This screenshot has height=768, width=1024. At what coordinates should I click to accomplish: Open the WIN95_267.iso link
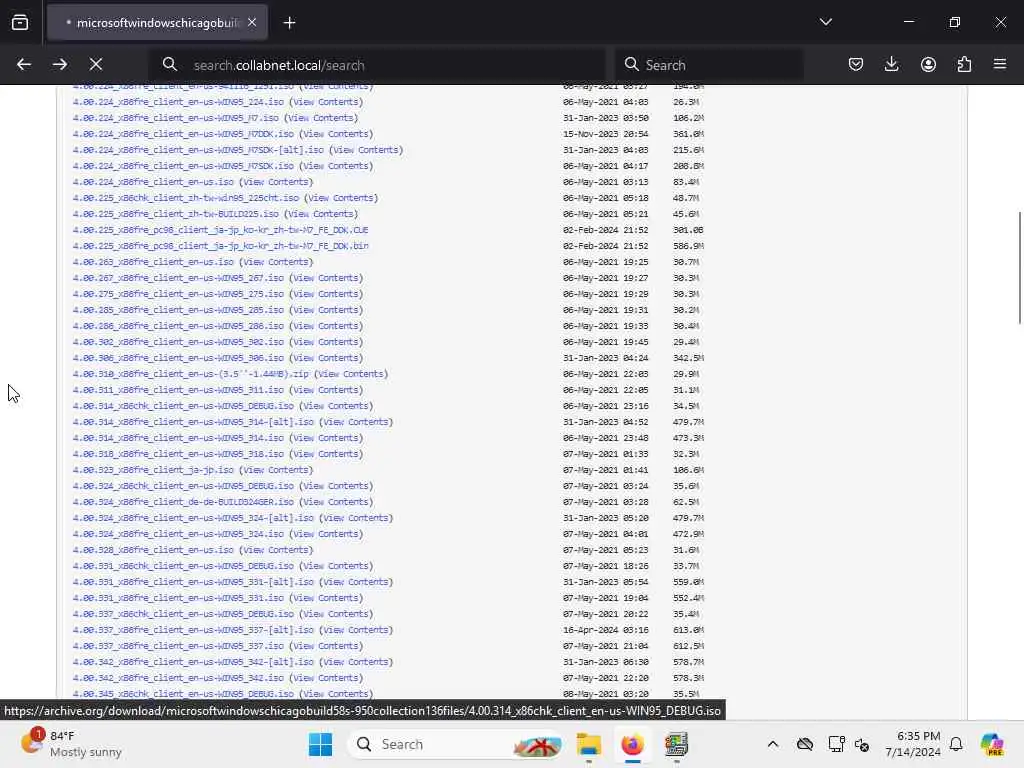[x=178, y=278]
